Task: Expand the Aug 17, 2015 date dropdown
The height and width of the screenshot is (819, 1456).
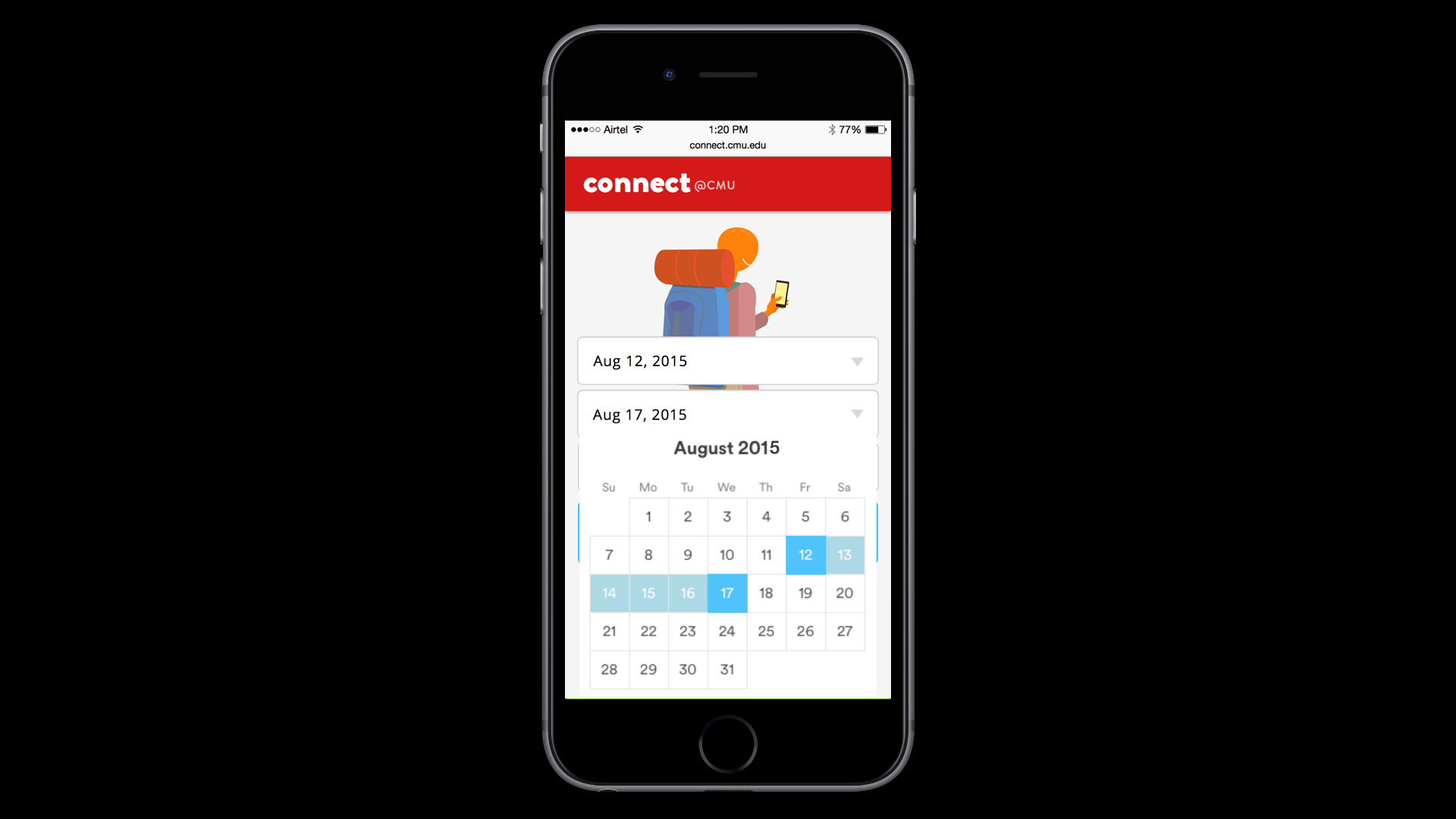Action: (x=856, y=414)
